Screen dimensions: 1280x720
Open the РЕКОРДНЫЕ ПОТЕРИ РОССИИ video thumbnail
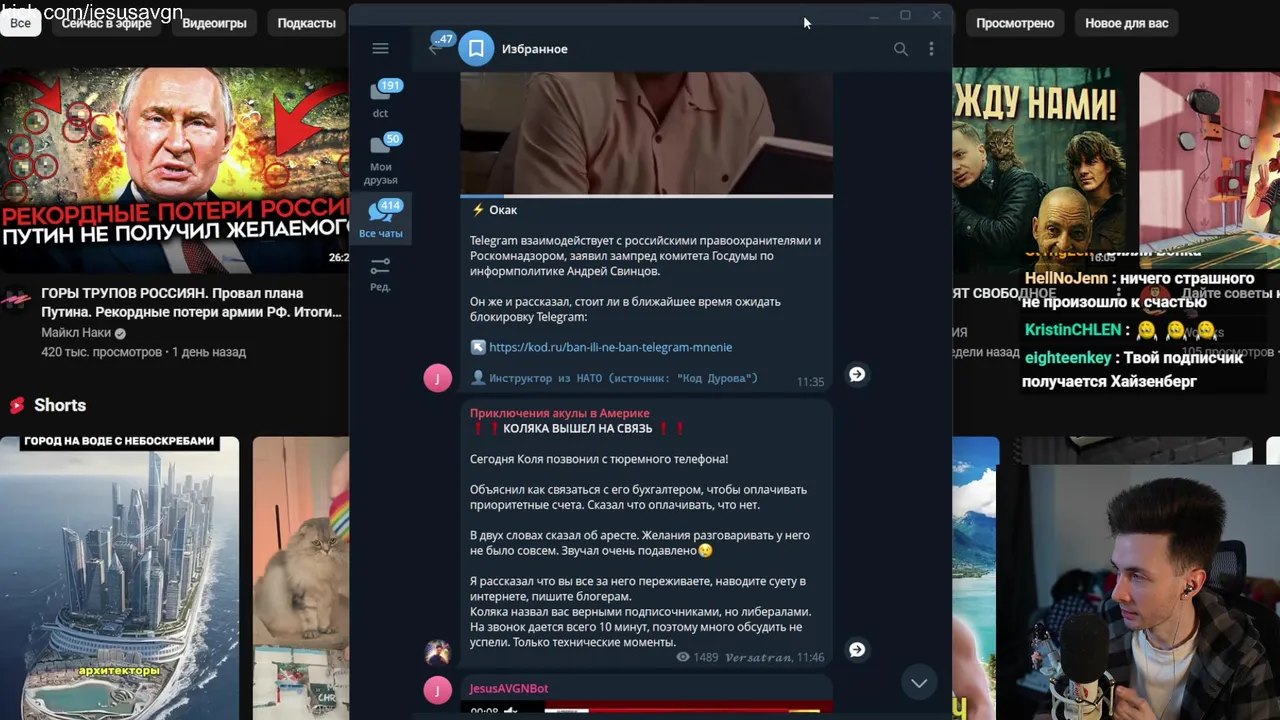174,170
